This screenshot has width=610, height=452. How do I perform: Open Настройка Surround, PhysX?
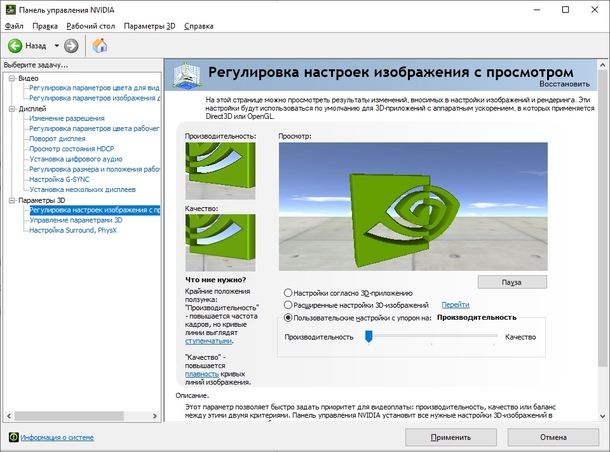tap(73, 230)
